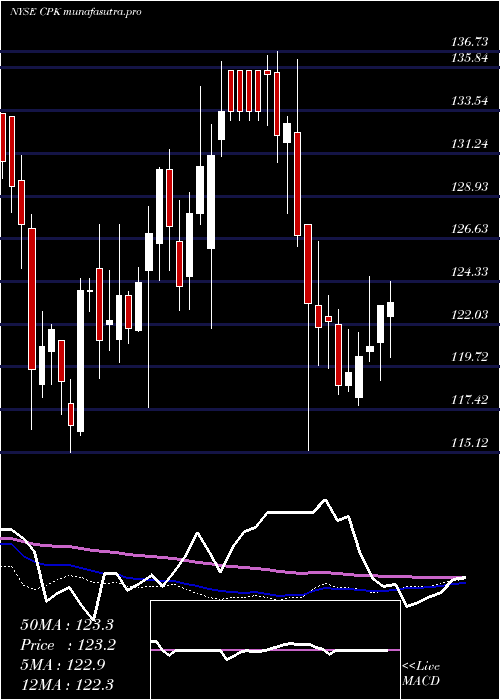Click inside the Live MACD inset chart
Viewport: 500px width, 700px height.
click(x=275, y=650)
